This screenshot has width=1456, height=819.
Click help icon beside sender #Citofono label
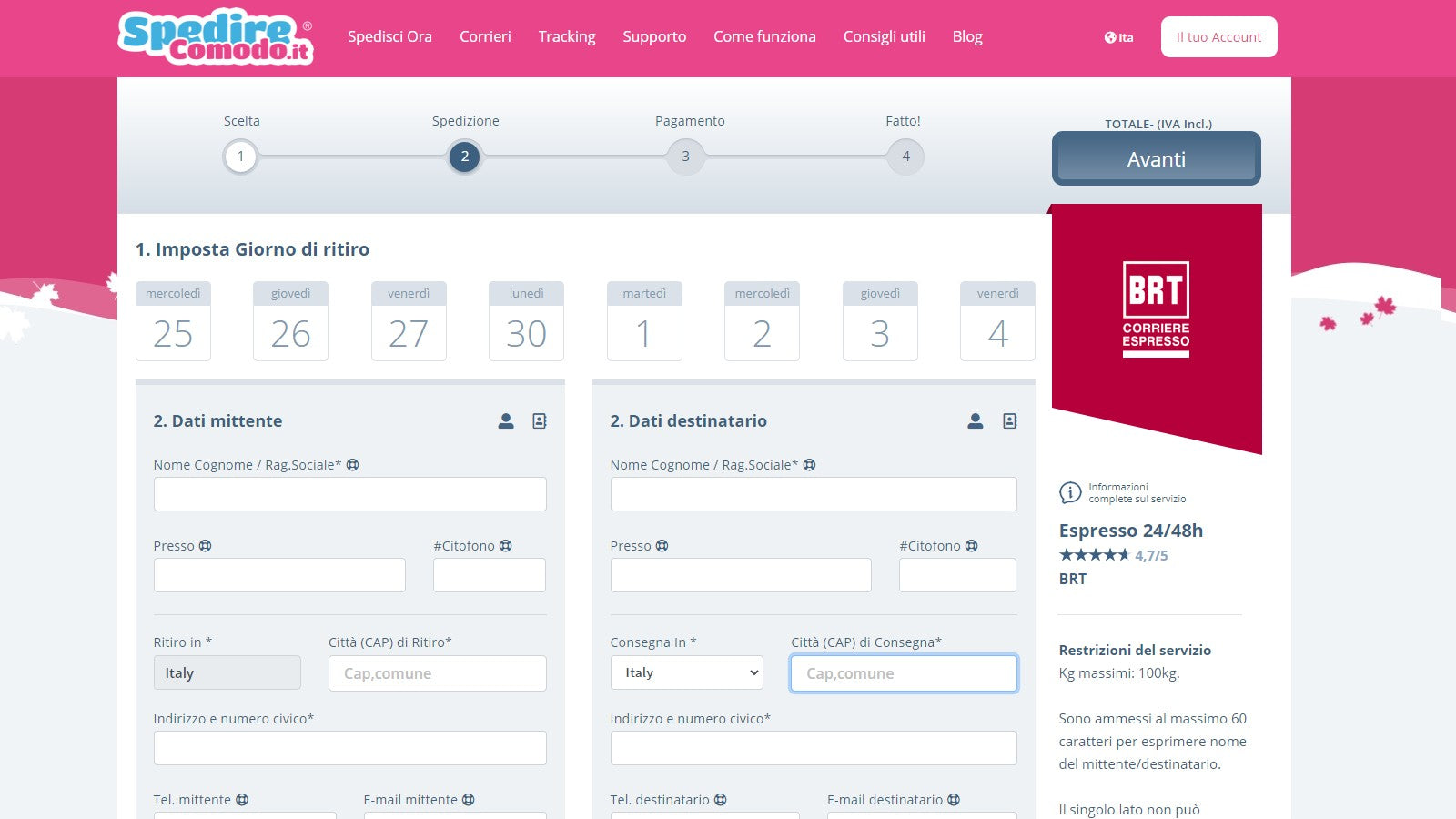[506, 546]
